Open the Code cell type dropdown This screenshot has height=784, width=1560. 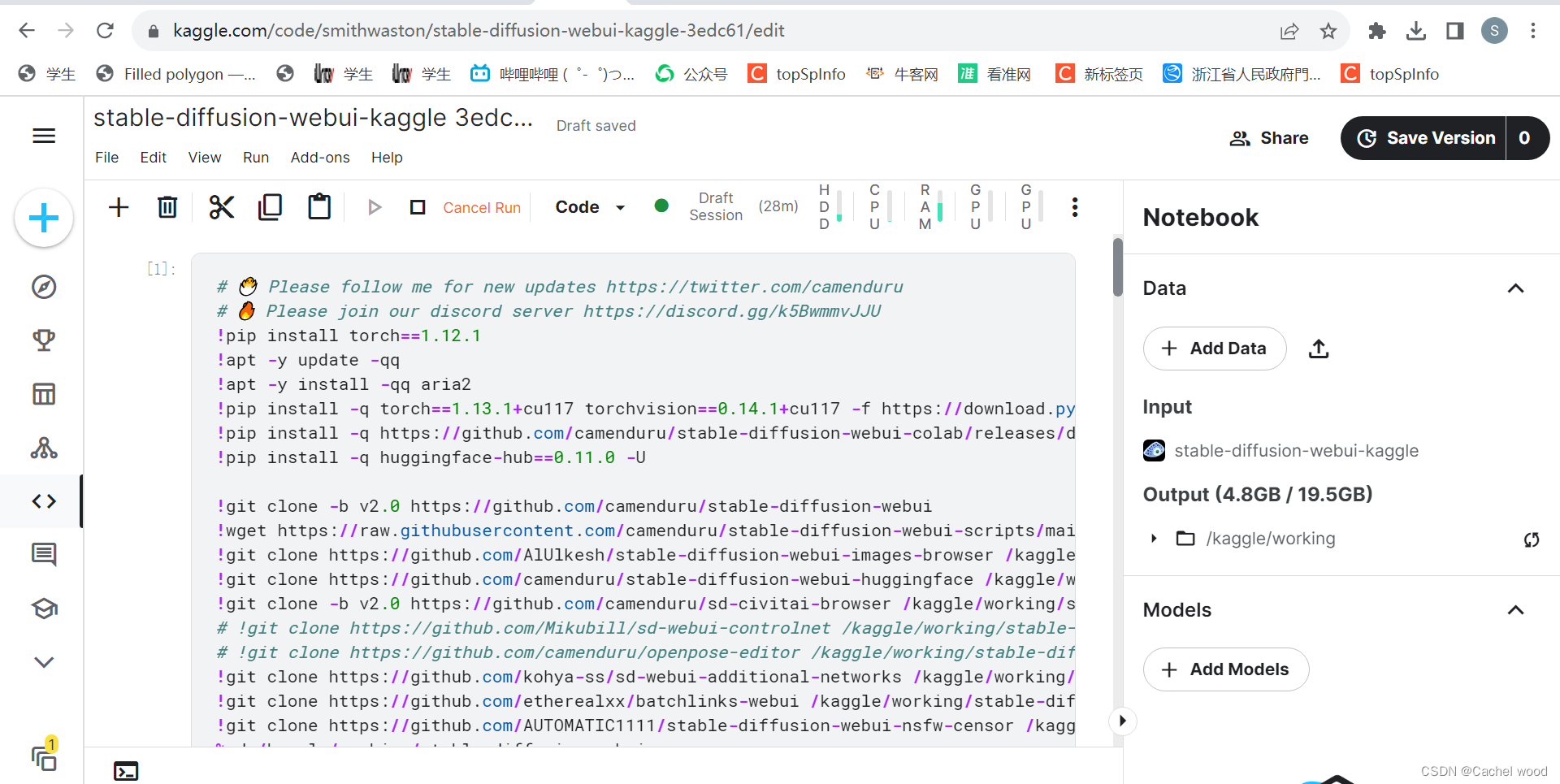point(590,207)
